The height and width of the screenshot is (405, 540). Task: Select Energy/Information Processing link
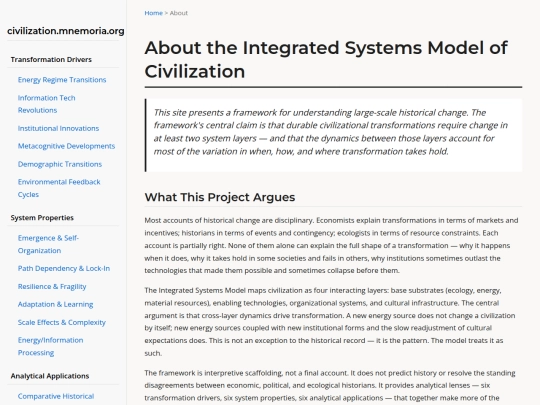pyautogui.click(x=51, y=346)
